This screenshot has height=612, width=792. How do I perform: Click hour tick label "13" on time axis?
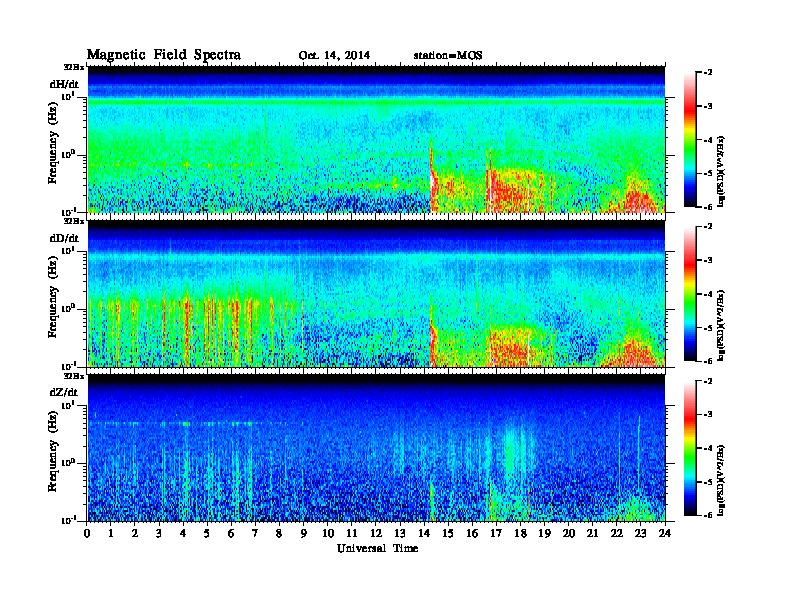point(400,534)
